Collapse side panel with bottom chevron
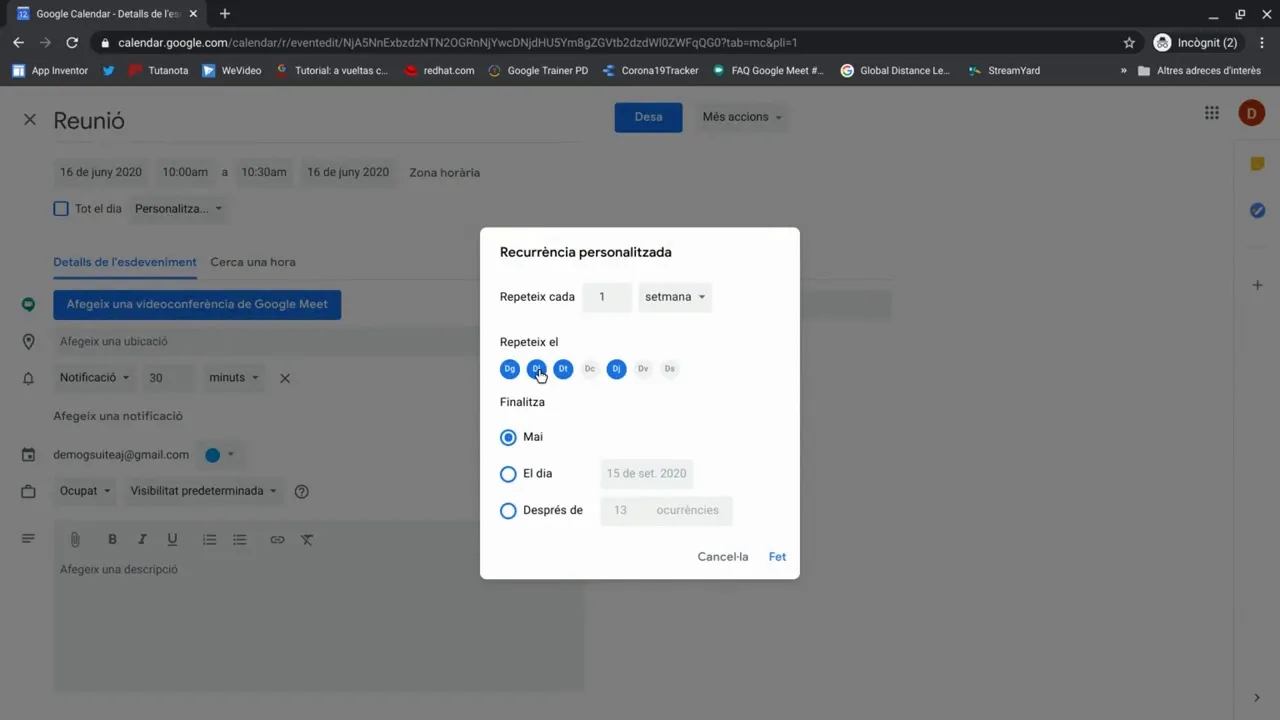1280x720 pixels. click(x=1257, y=698)
